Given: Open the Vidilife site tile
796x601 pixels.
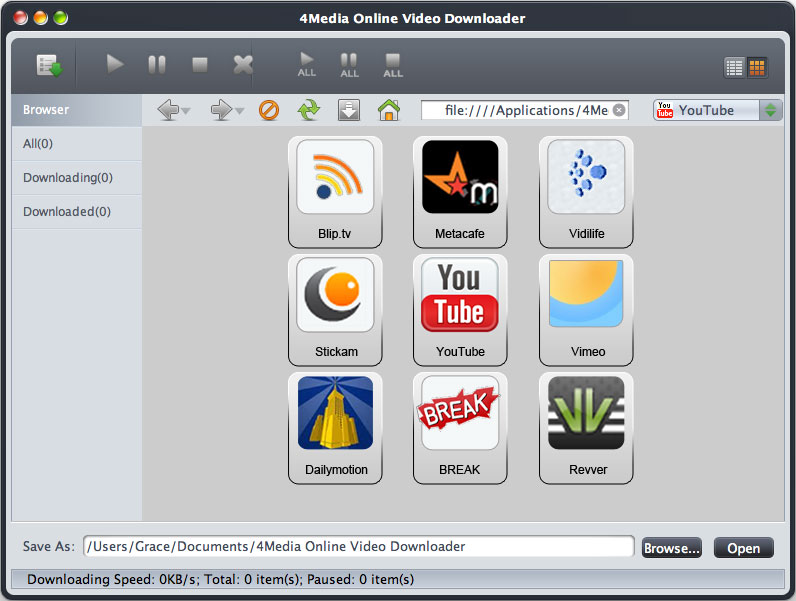Looking at the screenshot, I should pyautogui.click(x=586, y=192).
